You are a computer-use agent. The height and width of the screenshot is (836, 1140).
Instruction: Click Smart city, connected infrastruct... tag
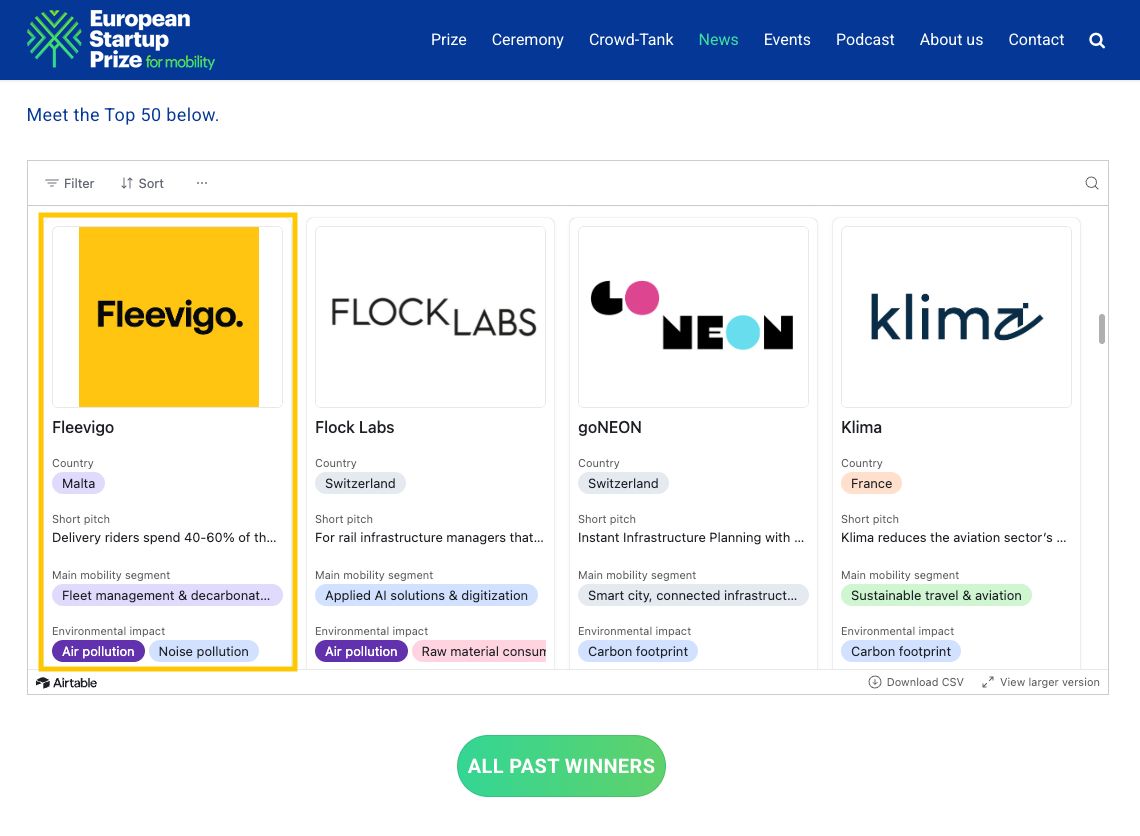(x=693, y=595)
